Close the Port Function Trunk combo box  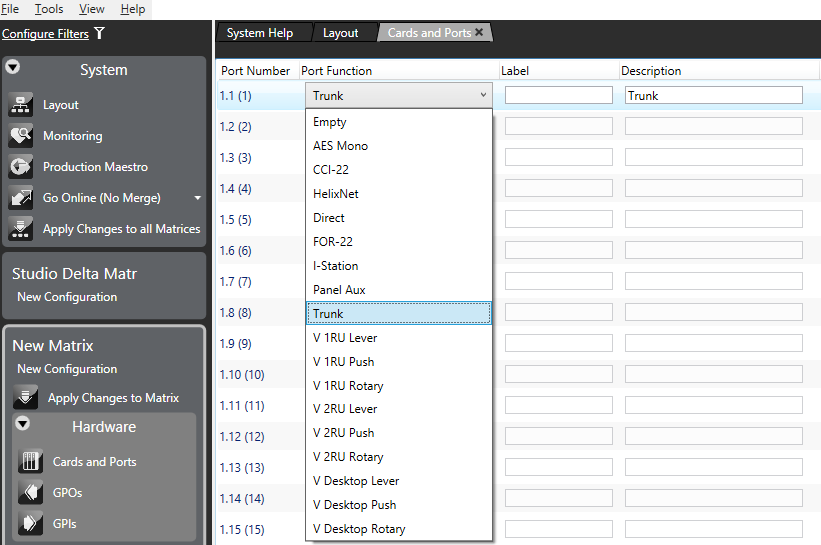coord(483,96)
